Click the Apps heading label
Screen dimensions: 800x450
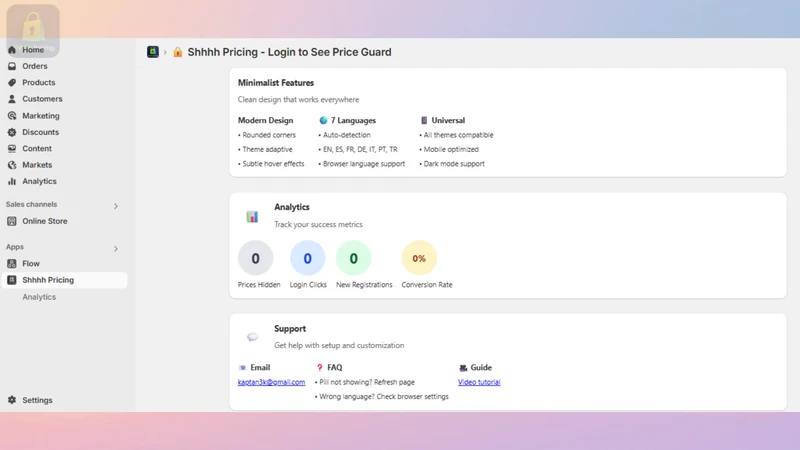[15, 247]
